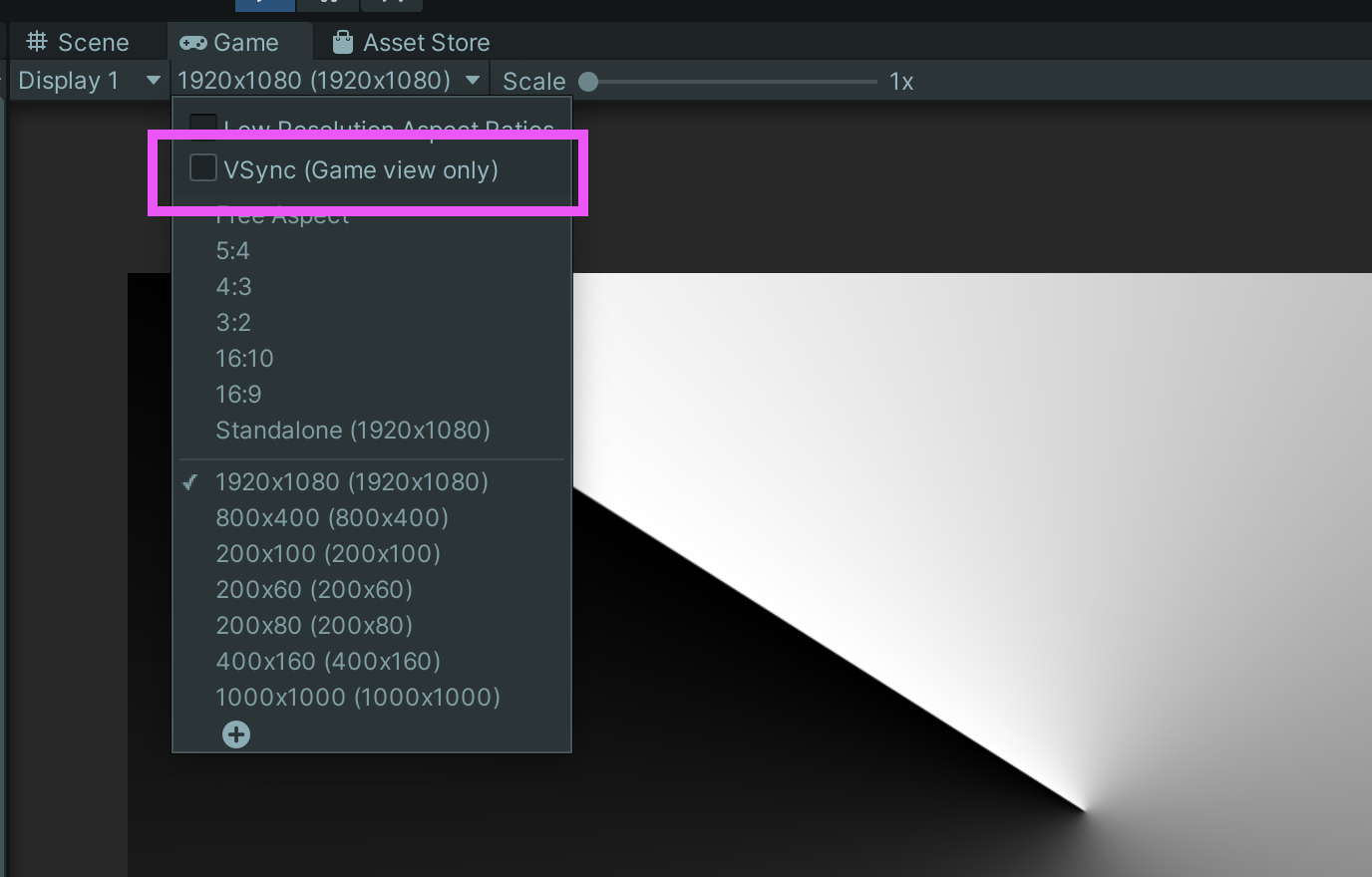Select the 800x400 resolution preset

click(333, 517)
